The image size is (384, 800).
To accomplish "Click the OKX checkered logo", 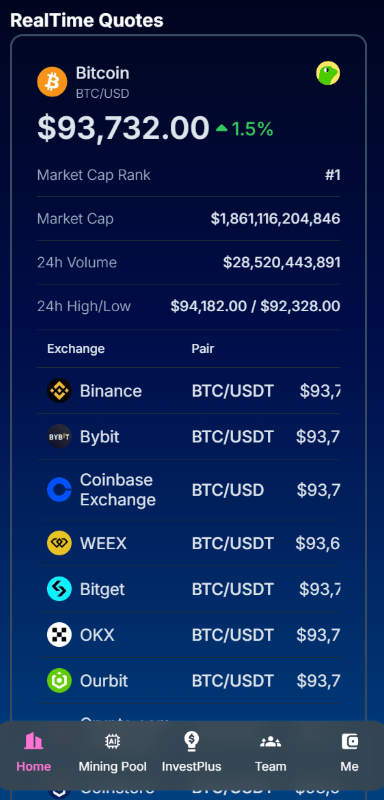I will [x=59, y=635].
